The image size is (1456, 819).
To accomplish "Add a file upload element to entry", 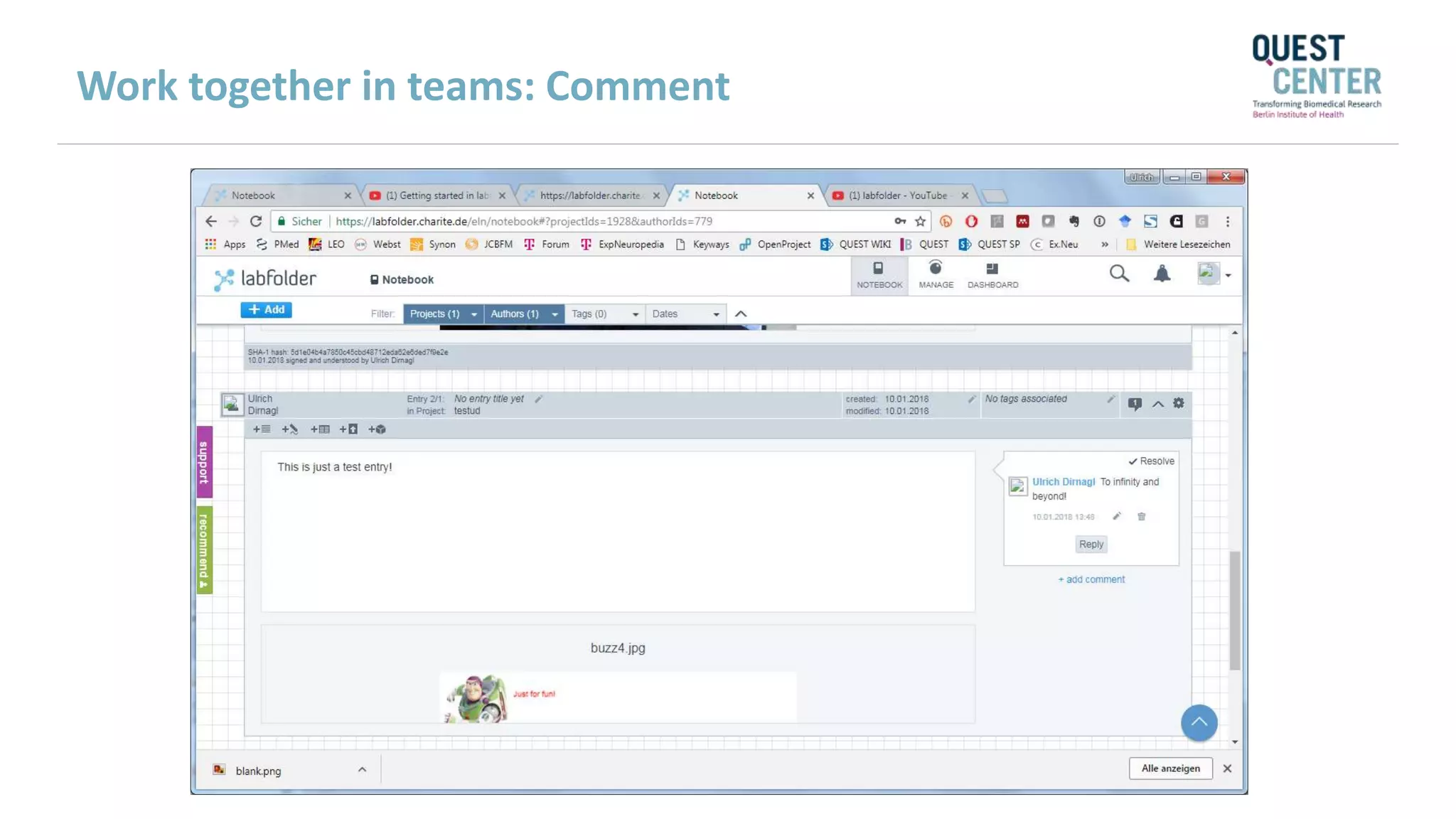I will tap(348, 429).
